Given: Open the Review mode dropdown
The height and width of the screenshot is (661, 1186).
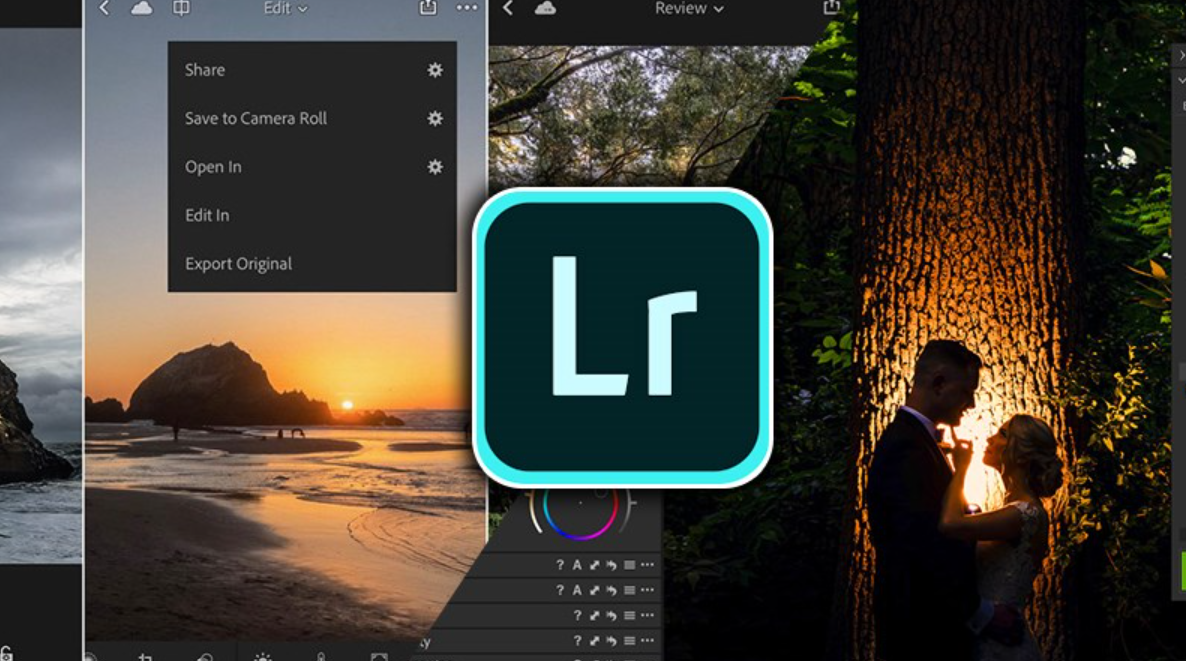Looking at the screenshot, I should [689, 8].
